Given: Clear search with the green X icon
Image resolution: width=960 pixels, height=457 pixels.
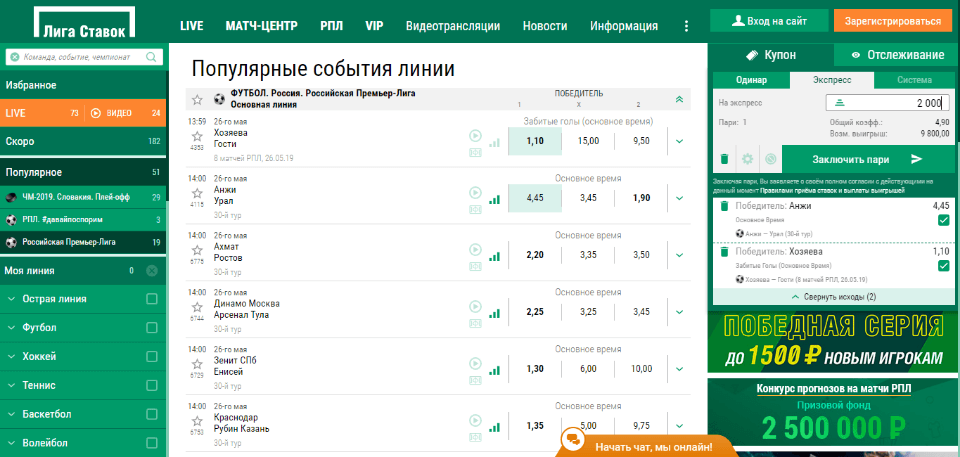Looking at the screenshot, I should 15,57.
